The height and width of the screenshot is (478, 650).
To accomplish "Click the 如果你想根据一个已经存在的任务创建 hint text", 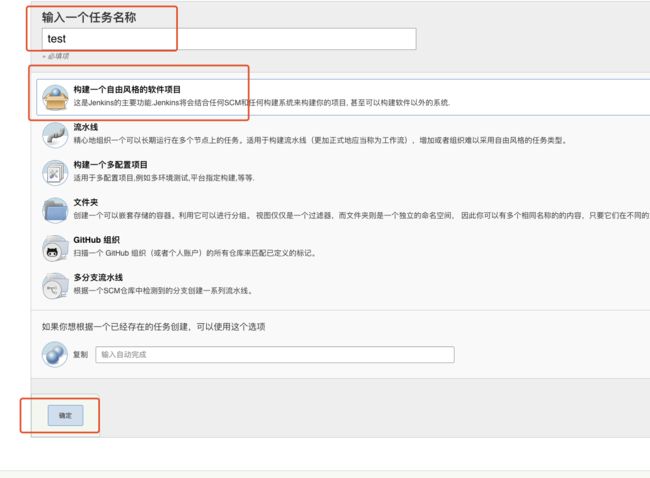I will pyautogui.click(x=153, y=327).
